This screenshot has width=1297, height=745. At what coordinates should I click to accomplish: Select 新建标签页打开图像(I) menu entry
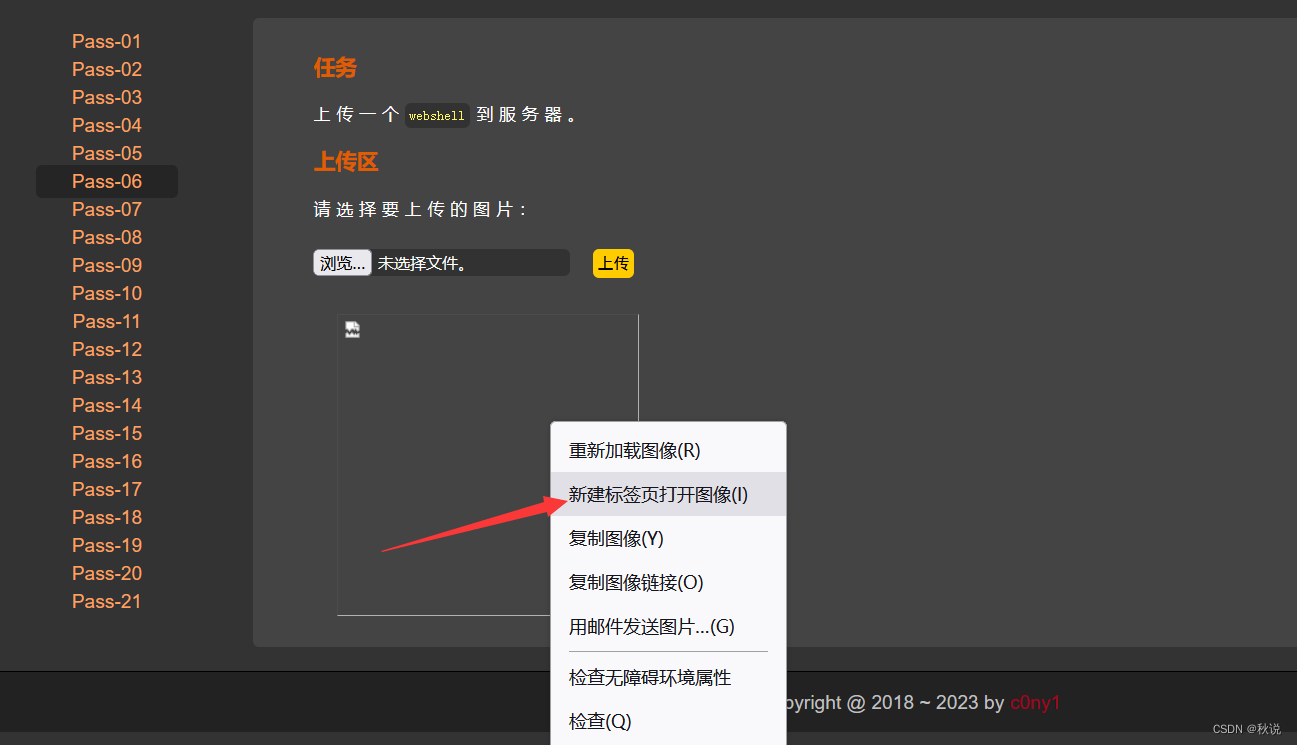coord(668,494)
